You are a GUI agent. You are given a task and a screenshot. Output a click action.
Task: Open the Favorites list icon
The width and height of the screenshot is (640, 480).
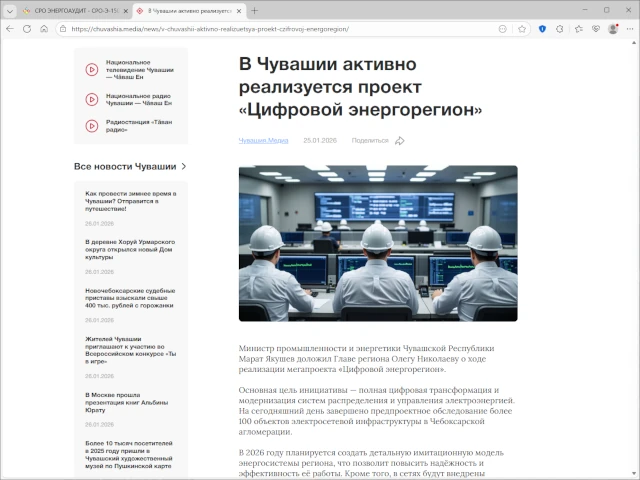[x=578, y=29]
